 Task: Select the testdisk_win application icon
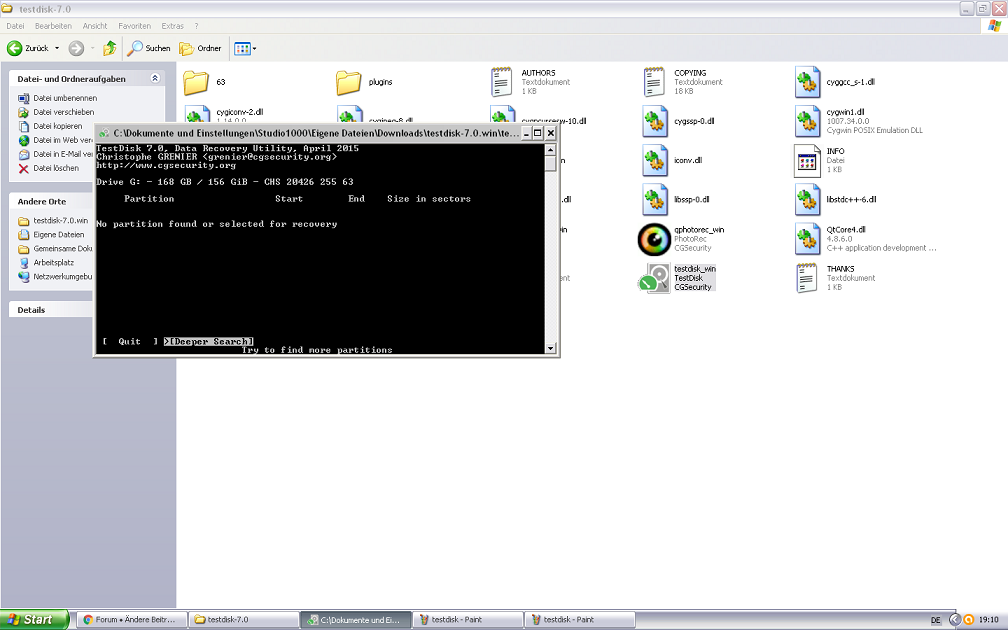coord(654,278)
